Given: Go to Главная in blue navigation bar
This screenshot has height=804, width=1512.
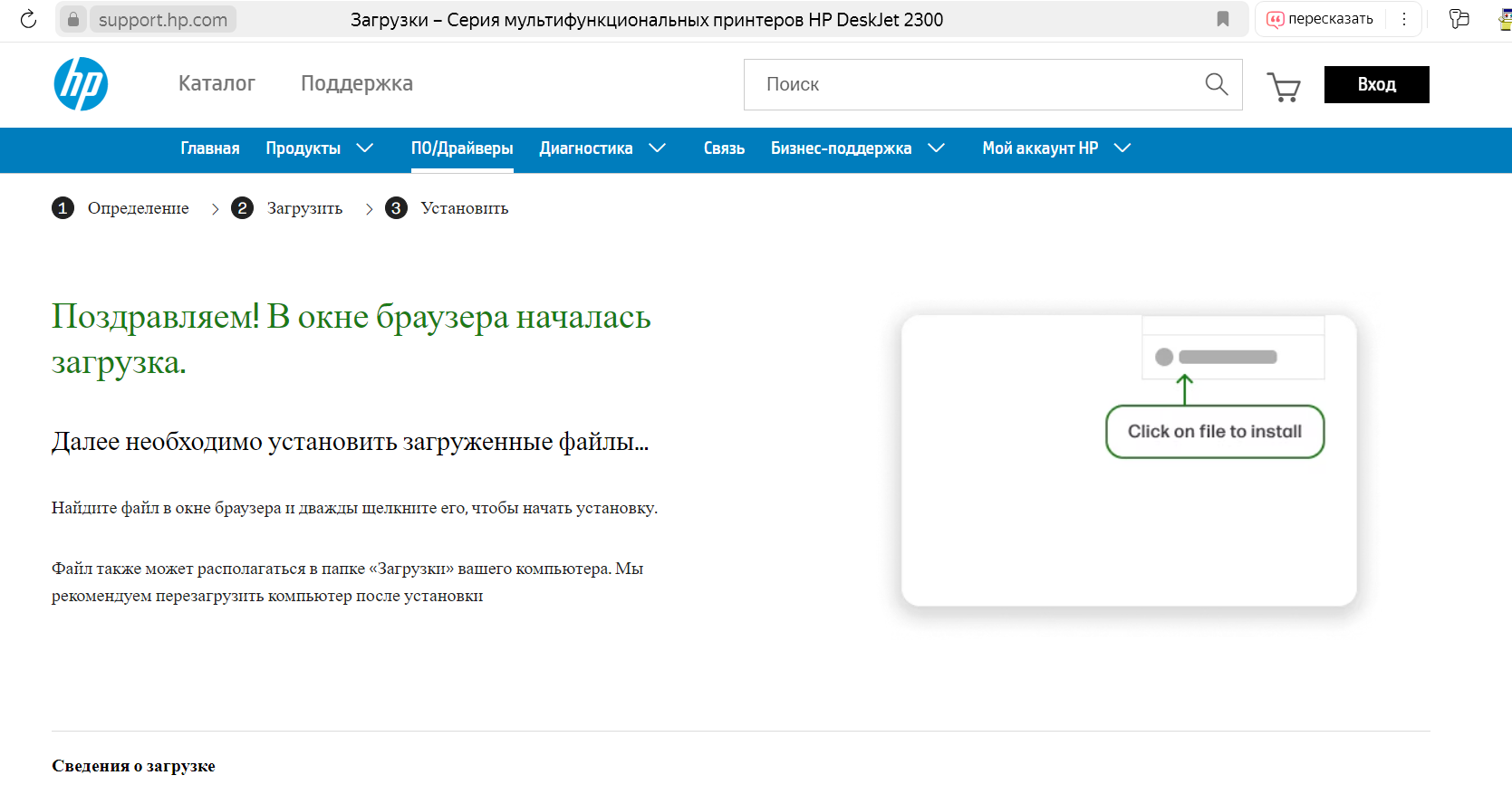Looking at the screenshot, I should pyautogui.click(x=210, y=148).
